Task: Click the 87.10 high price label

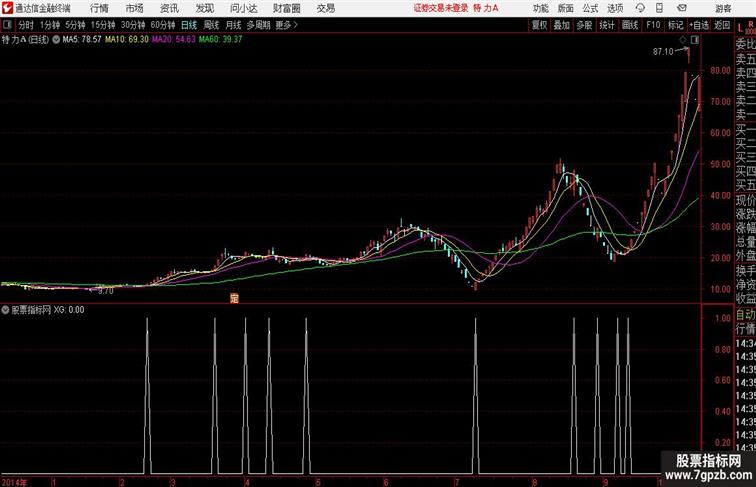Action: point(663,52)
